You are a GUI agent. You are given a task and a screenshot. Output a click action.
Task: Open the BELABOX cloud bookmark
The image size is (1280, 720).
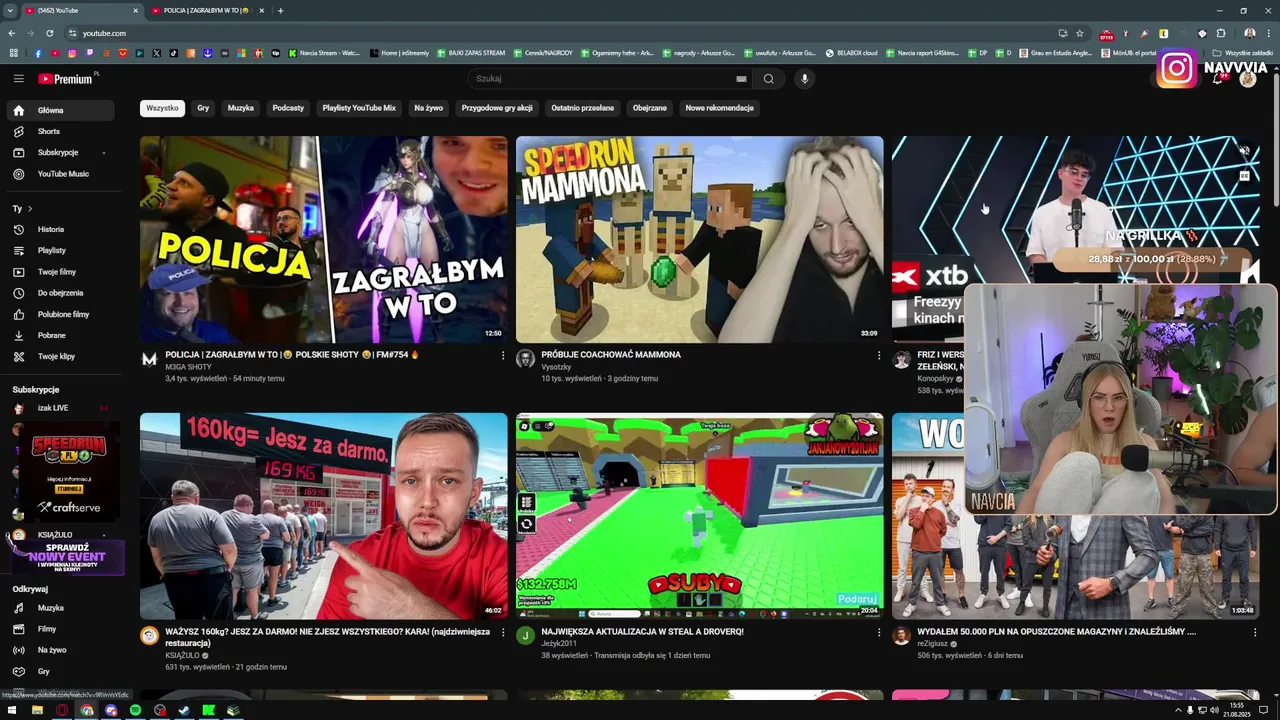(851, 53)
